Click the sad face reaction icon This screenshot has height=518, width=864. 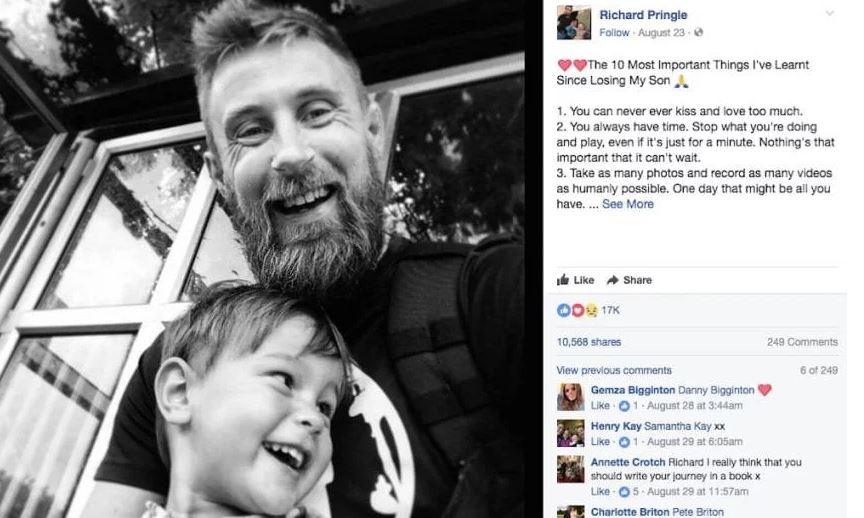[591, 310]
